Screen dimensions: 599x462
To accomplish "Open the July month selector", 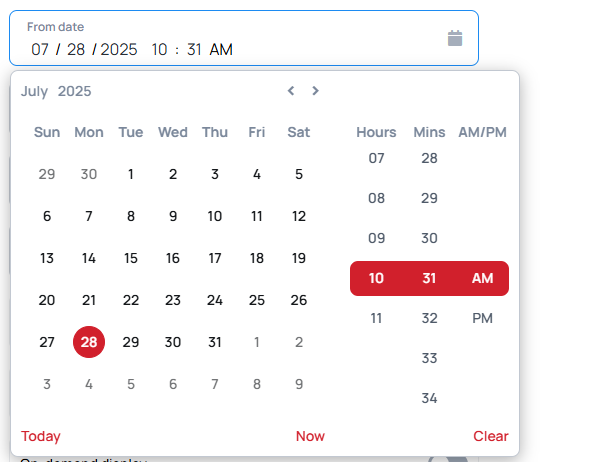I will 34,91.
